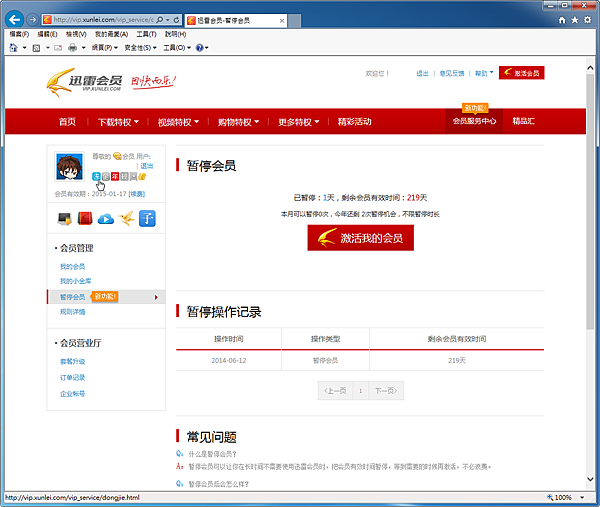Click the 下一页 pagination button

click(386, 391)
